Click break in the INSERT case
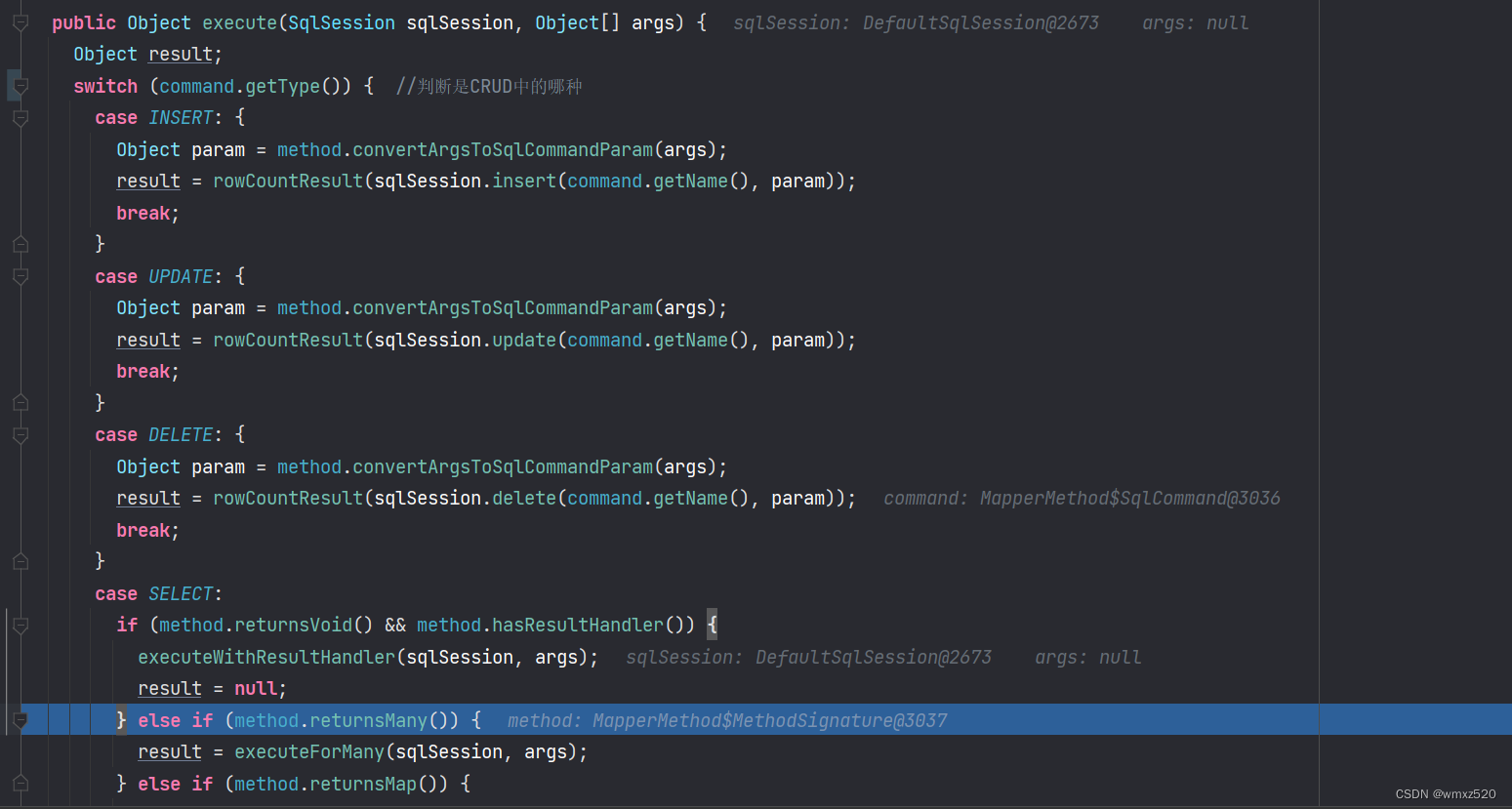The height and width of the screenshot is (809, 1512). tap(143, 213)
